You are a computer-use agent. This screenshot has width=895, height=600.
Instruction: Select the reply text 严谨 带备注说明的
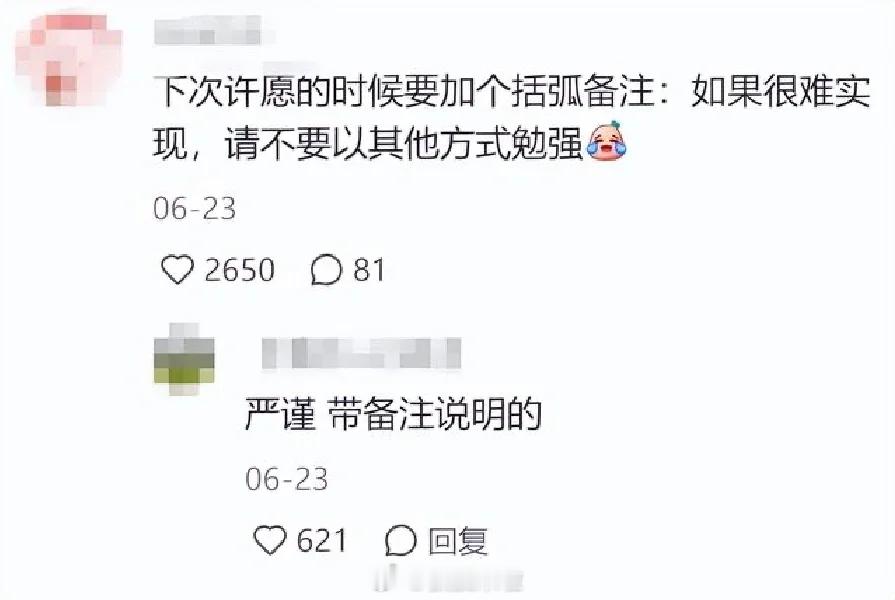click(393, 413)
